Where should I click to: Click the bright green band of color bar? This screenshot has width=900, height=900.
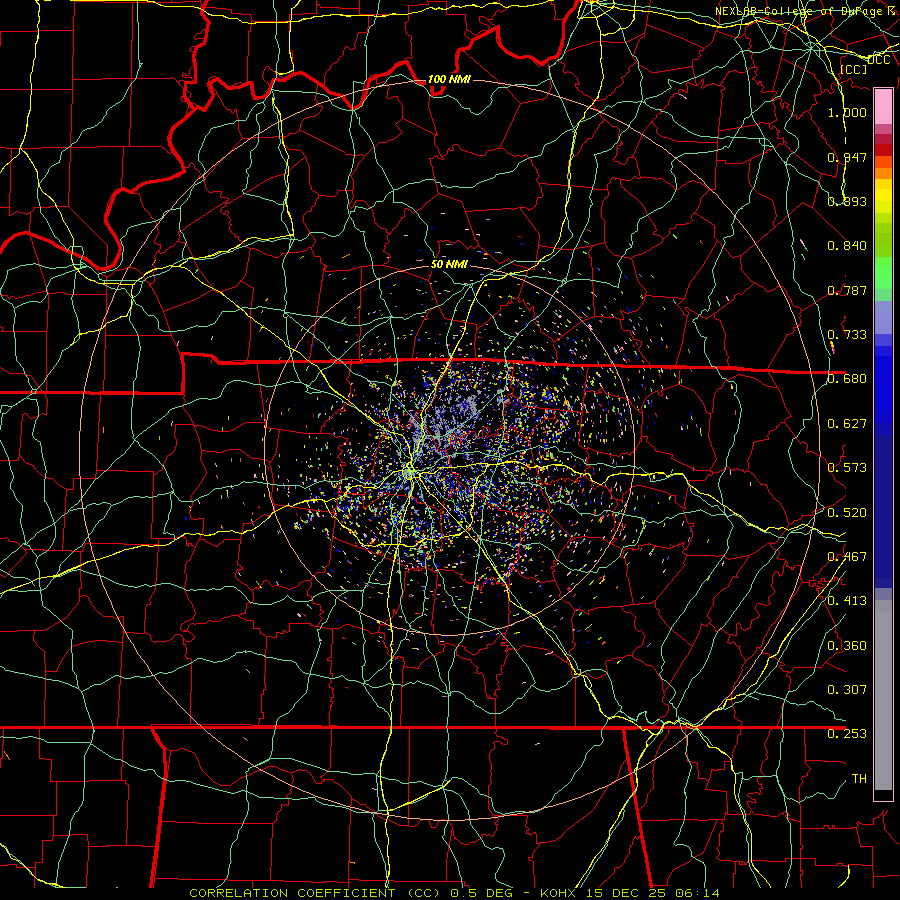click(x=883, y=273)
